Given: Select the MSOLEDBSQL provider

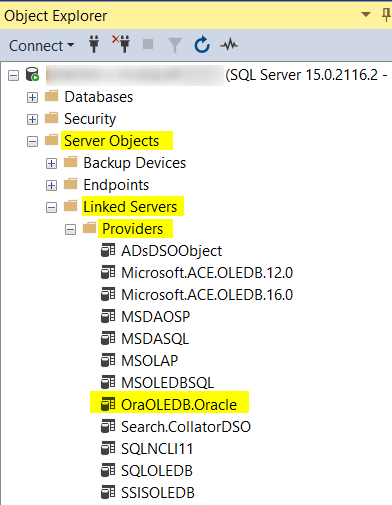Looking at the screenshot, I should 168,383.
